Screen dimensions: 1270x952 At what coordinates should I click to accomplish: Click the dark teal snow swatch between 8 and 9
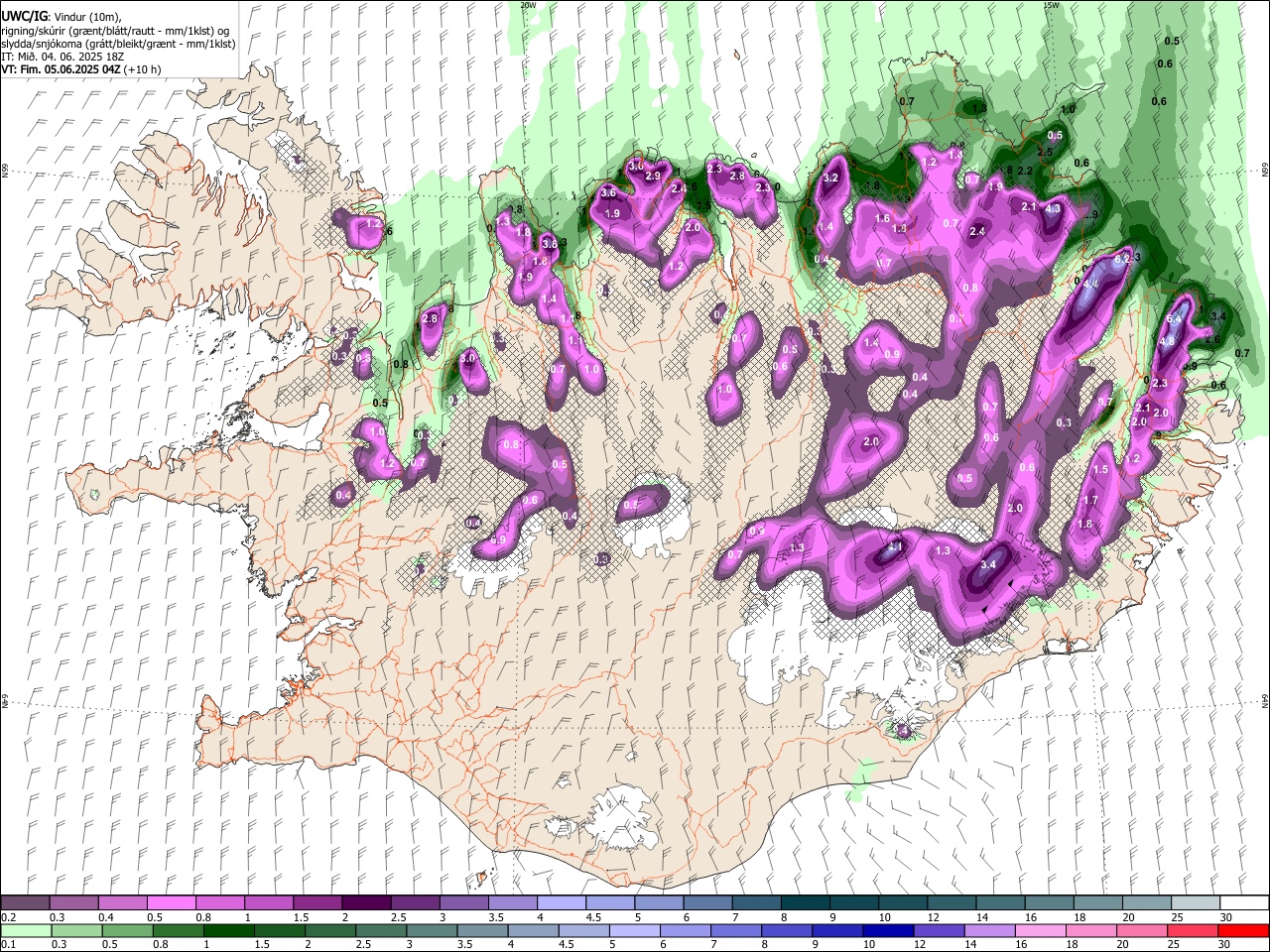[806, 902]
